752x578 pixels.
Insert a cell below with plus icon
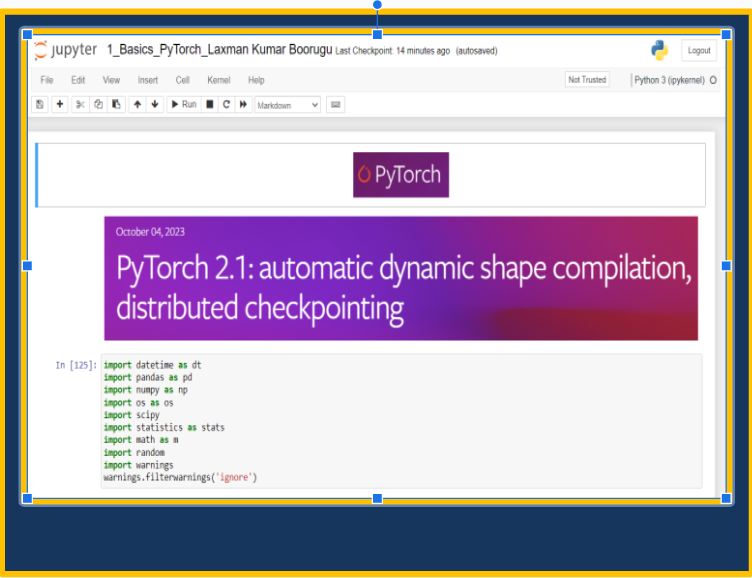tap(60, 104)
